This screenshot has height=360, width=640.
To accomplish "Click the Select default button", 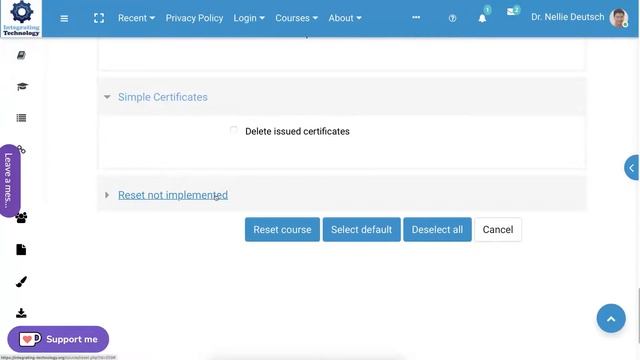I will click(x=362, y=229).
